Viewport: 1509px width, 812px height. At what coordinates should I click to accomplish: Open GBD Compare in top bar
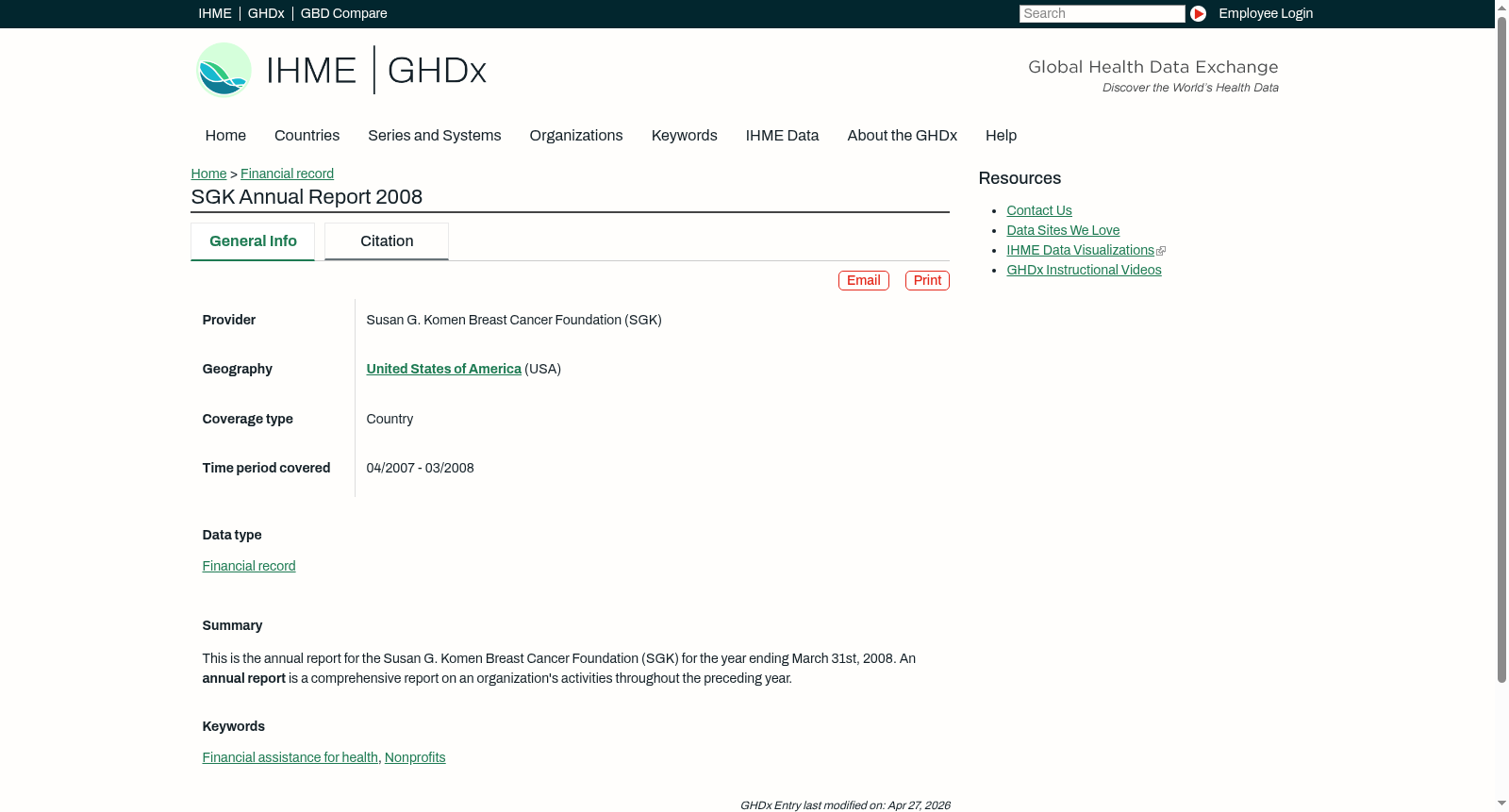tap(343, 13)
